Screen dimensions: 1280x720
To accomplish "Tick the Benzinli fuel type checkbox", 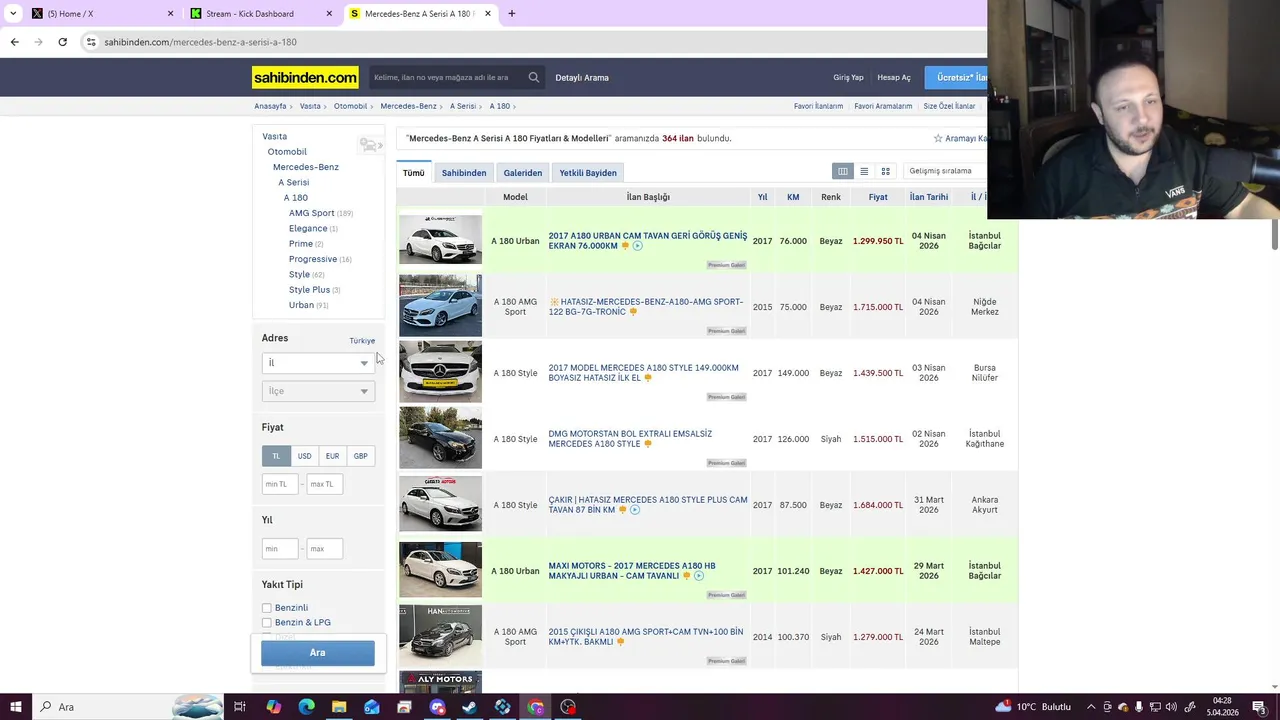I will click(x=267, y=608).
